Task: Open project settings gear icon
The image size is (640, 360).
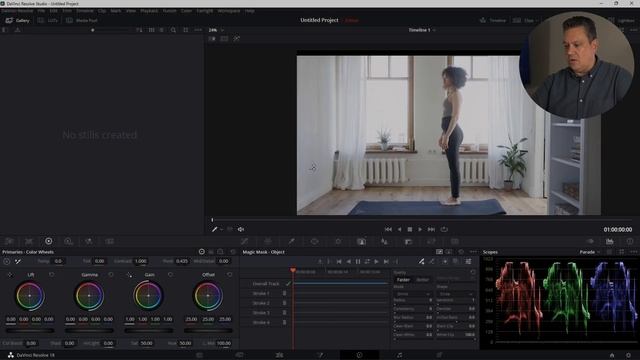Action: (628, 355)
